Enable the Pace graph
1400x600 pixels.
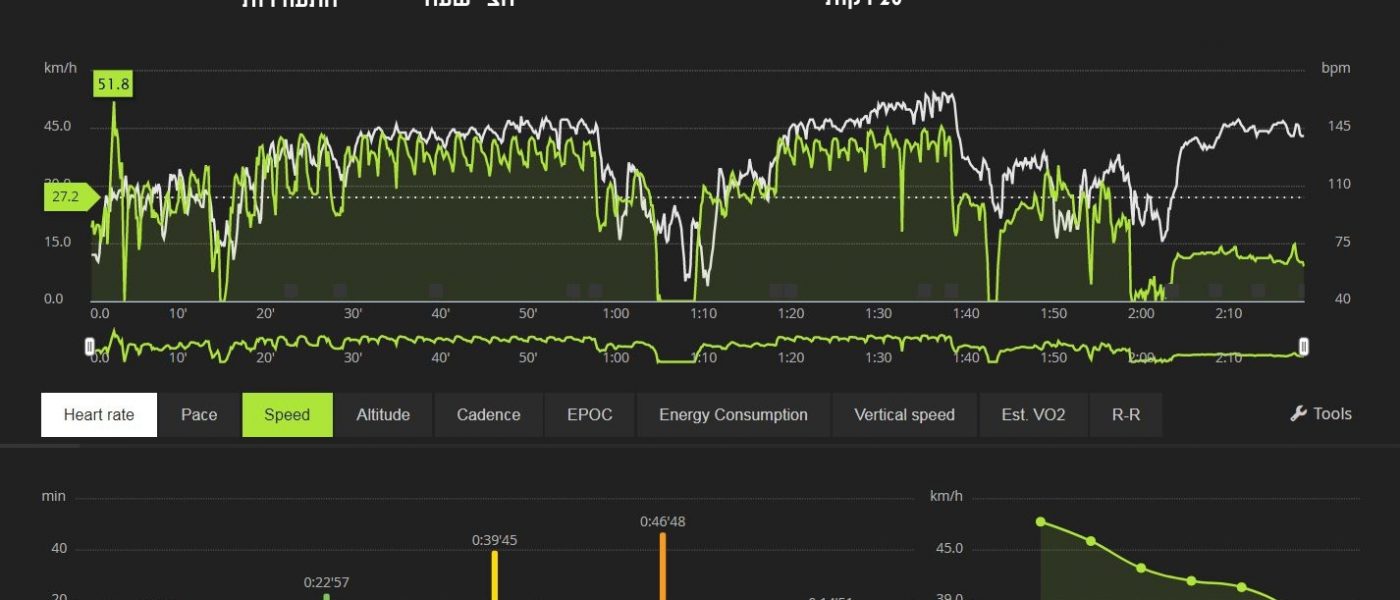[199, 415]
